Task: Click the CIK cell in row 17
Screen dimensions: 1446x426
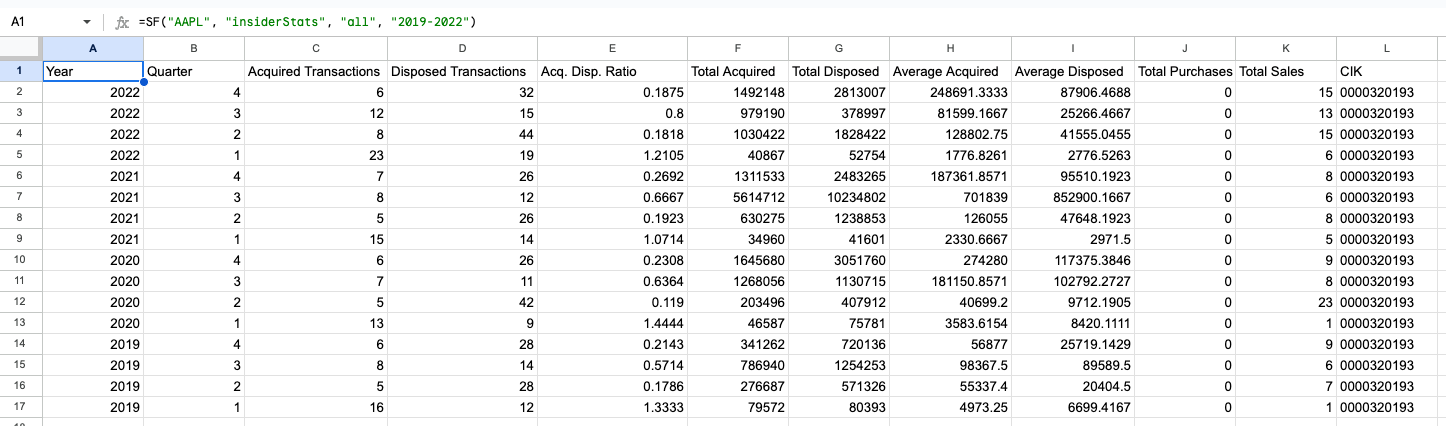Action: (1386, 407)
